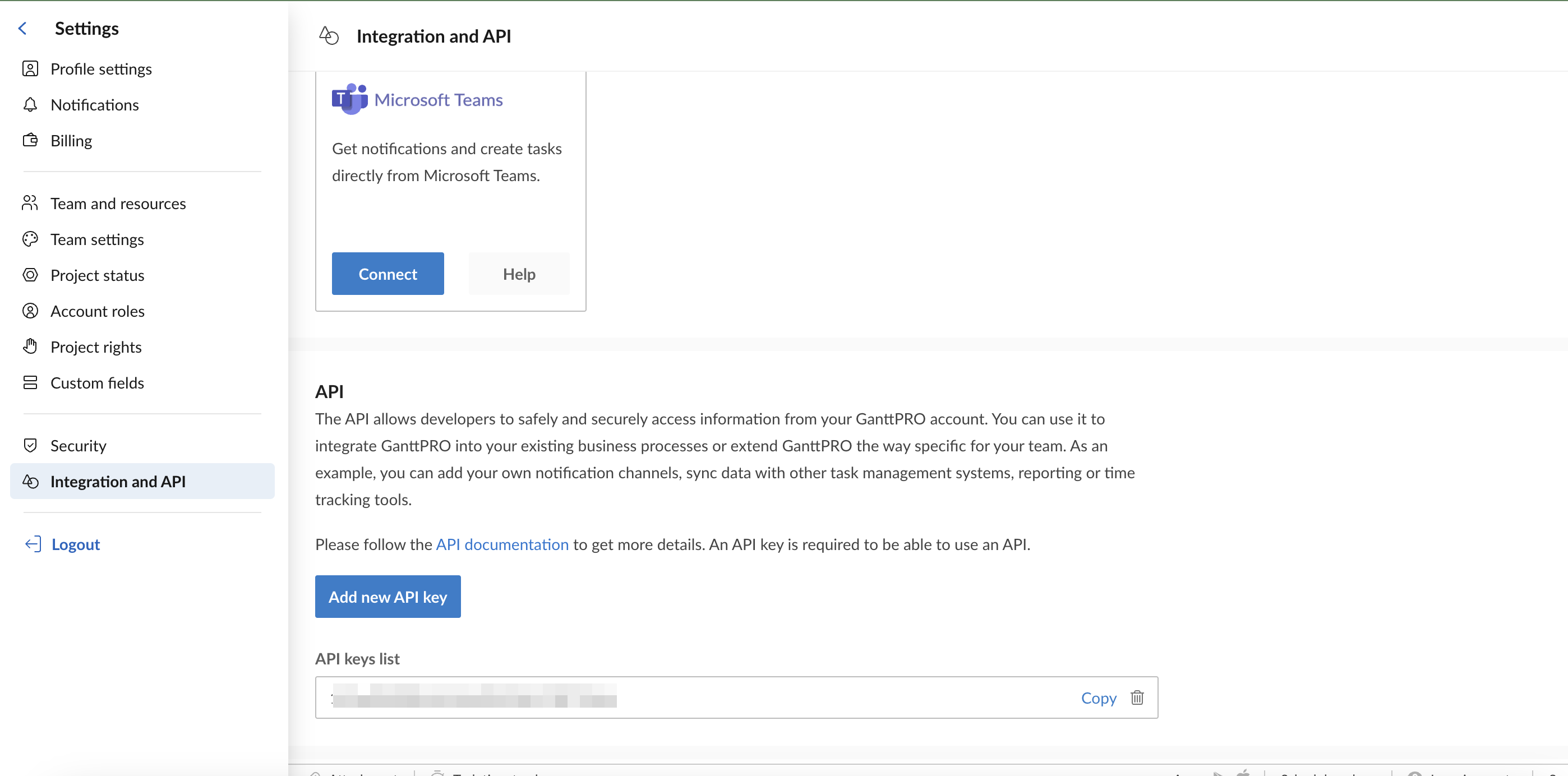Select Integration and API menu item
The height and width of the screenshot is (776, 1568).
(x=118, y=482)
